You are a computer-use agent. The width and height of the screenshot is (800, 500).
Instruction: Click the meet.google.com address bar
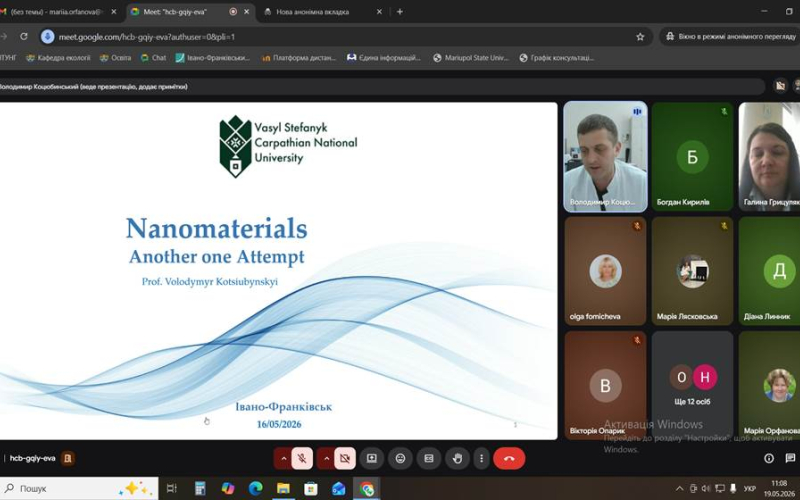(x=345, y=36)
